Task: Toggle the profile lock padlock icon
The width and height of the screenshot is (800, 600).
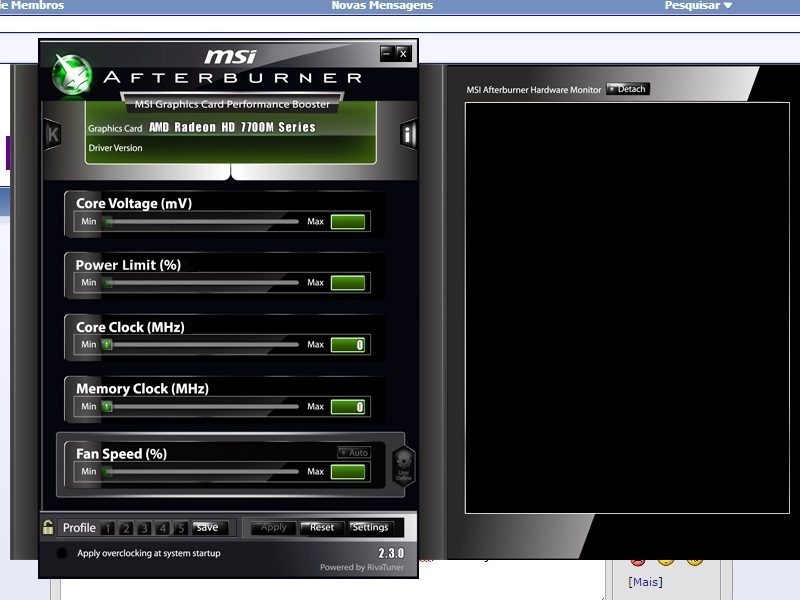Action: coord(48,527)
